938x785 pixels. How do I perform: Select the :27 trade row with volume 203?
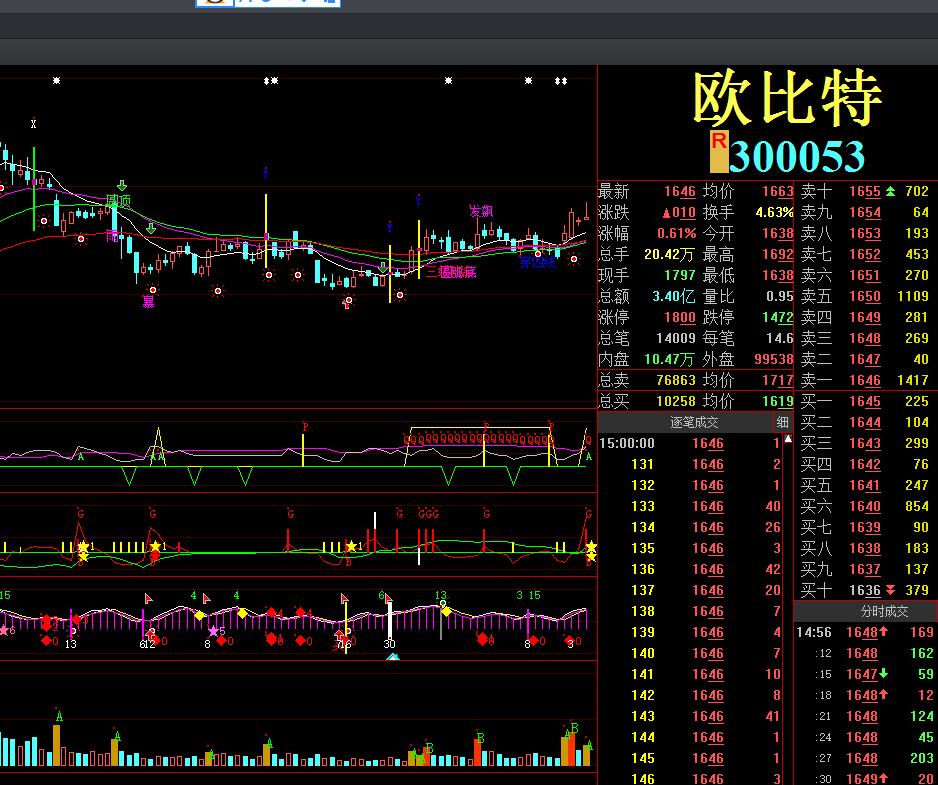pyautogui.click(x=866, y=758)
